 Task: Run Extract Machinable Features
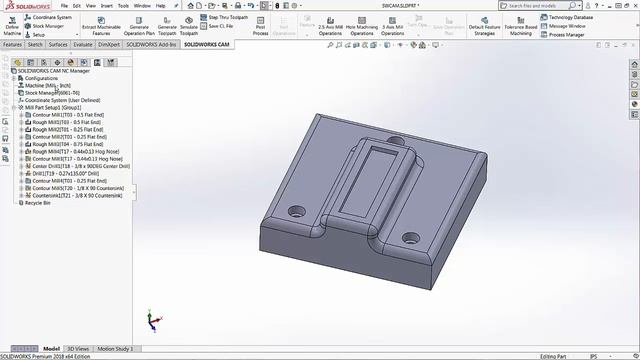101,26
